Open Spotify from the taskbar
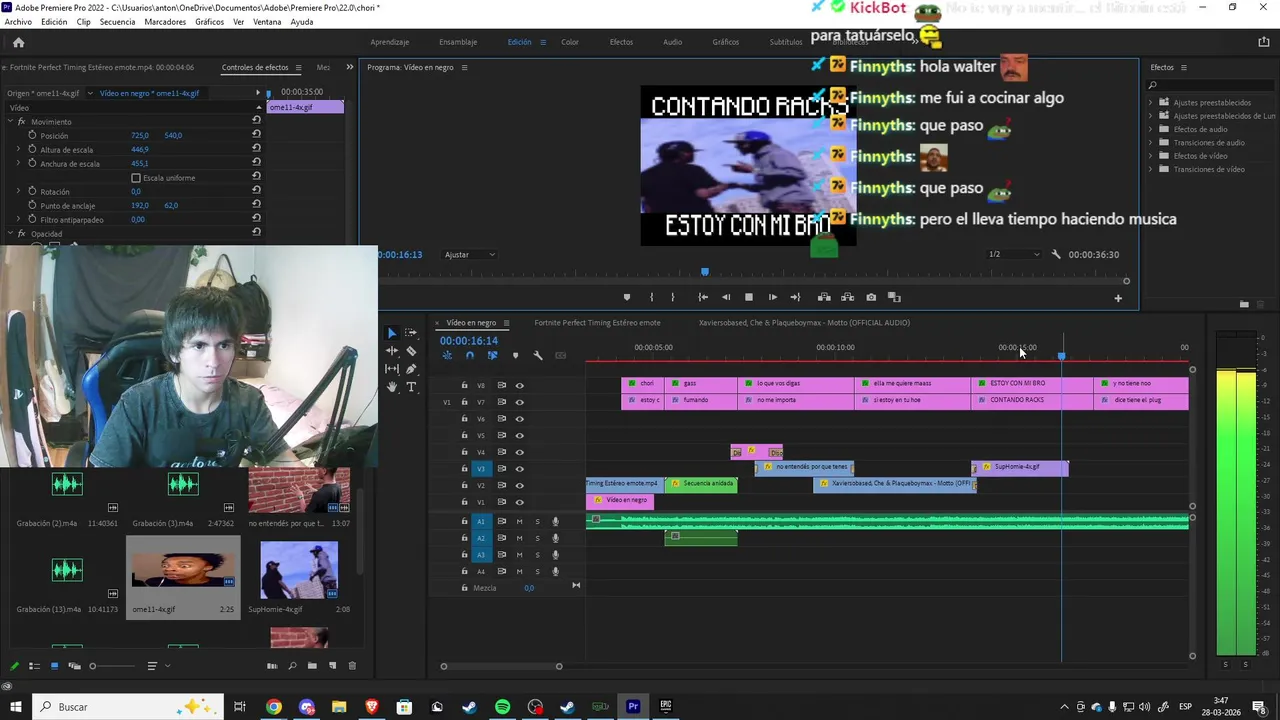This screenshot has height=720, width=1280. point(502,707)
